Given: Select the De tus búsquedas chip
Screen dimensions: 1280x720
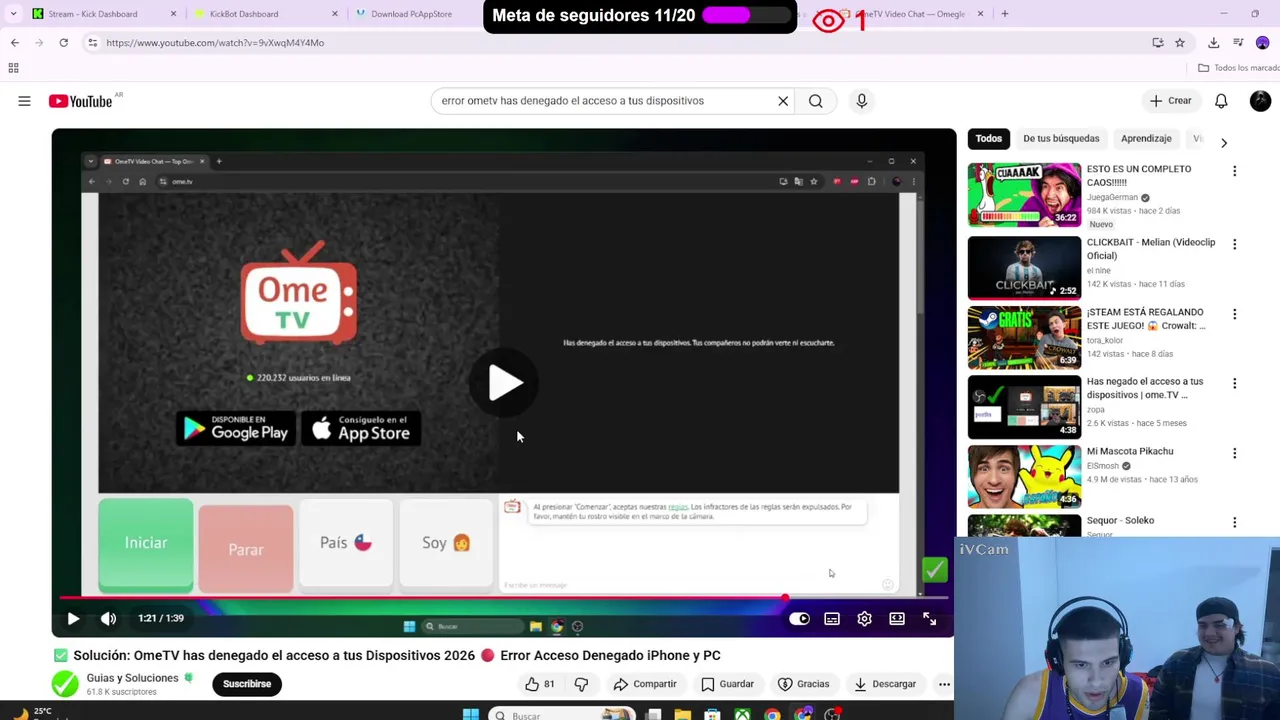Looking at the screenshot, I should click(x=1061, y=139).
